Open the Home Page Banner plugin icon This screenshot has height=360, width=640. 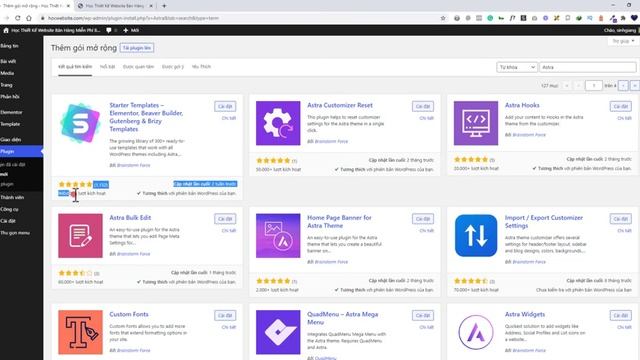pyautogui.click(x=278, y=236)
